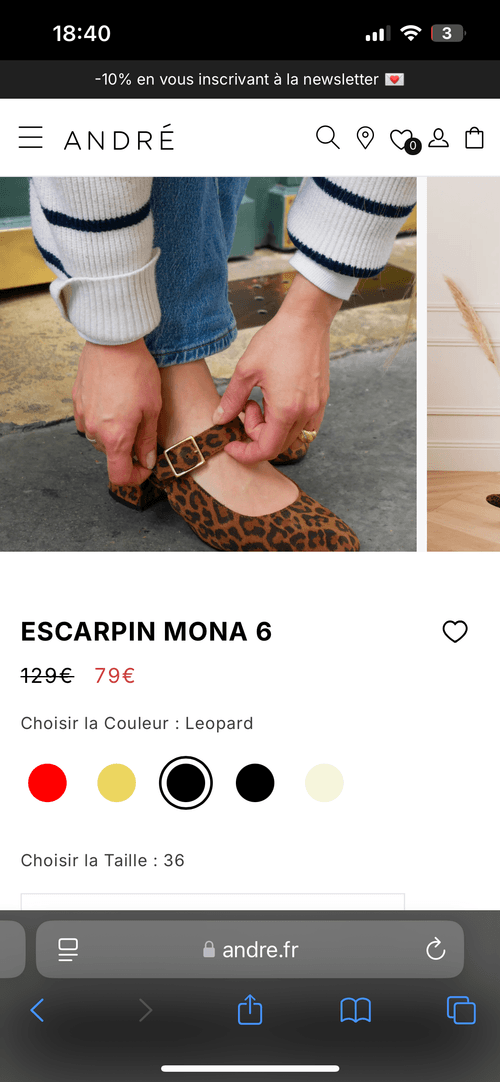
Task: Open the hamburger navigation menu
Action: pyautogui.click(x=30, y=137)
